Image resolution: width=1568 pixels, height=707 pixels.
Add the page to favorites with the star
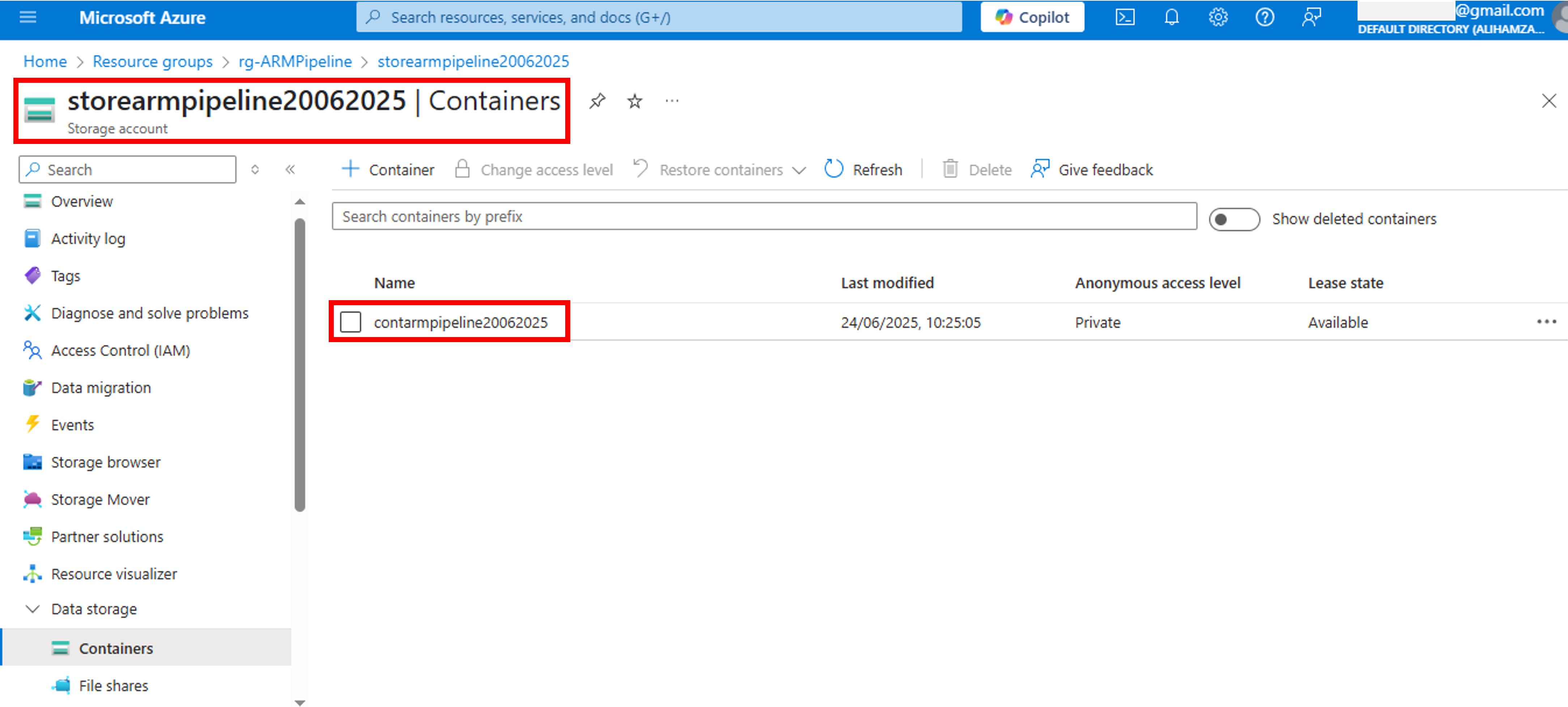[634, 101]
